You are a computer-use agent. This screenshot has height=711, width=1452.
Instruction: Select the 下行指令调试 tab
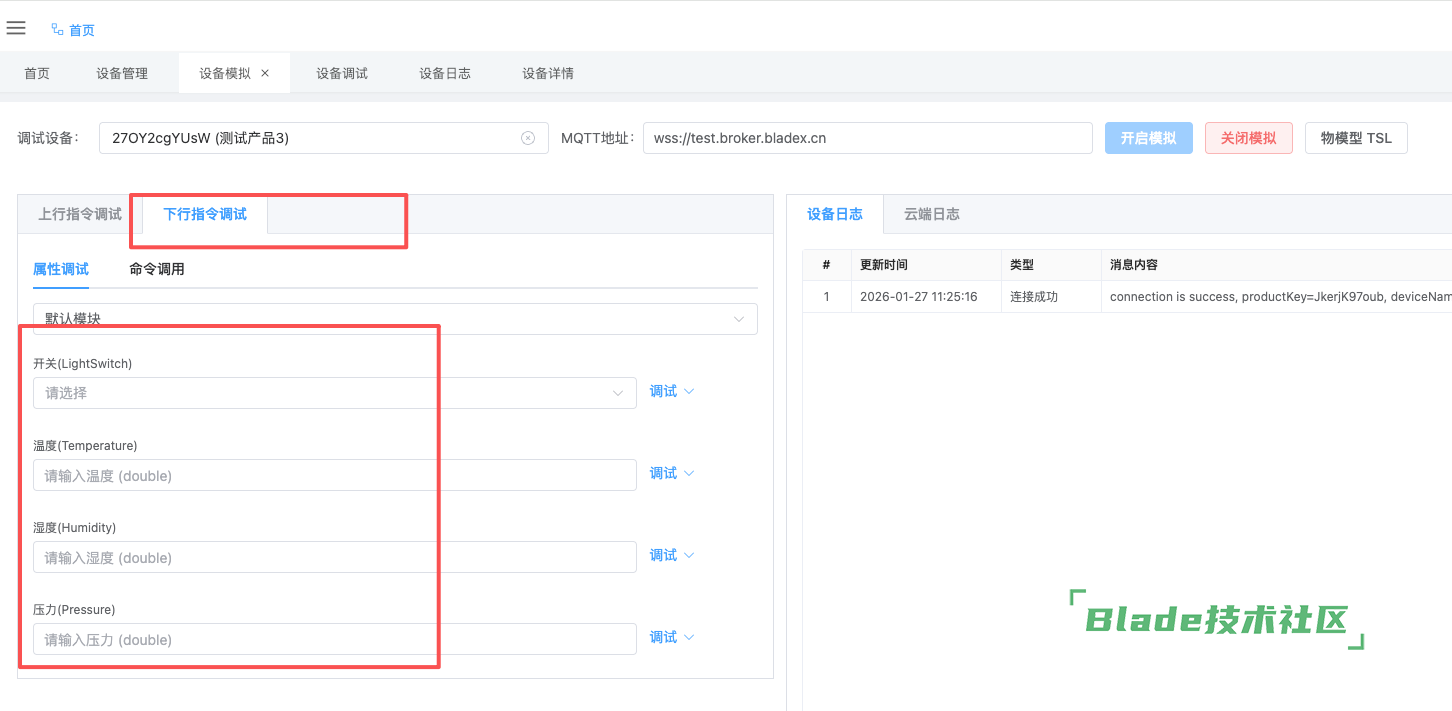[205, 214]
